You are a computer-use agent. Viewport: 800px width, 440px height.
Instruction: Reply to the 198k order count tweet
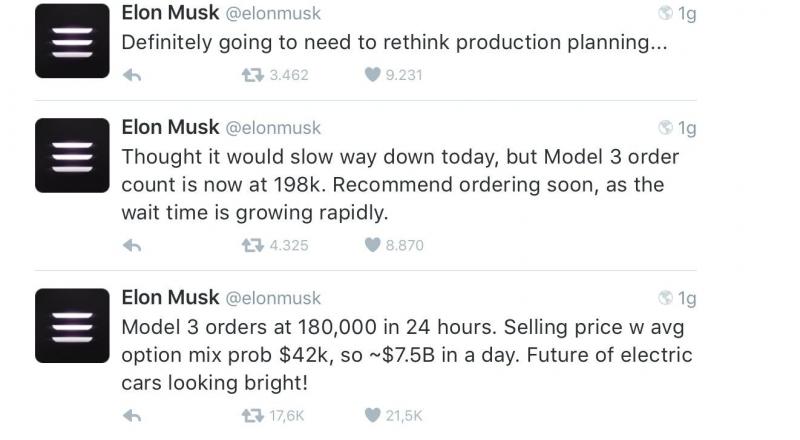(x=131, y=245)
